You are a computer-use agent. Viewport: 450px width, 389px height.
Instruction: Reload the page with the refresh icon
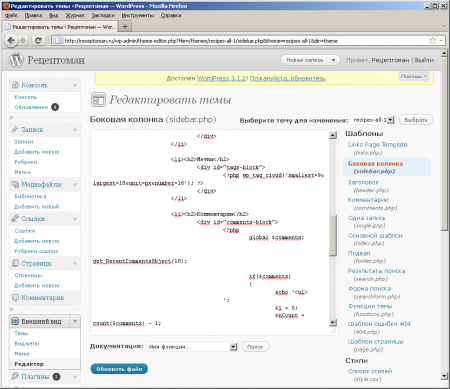click(38, 41)
